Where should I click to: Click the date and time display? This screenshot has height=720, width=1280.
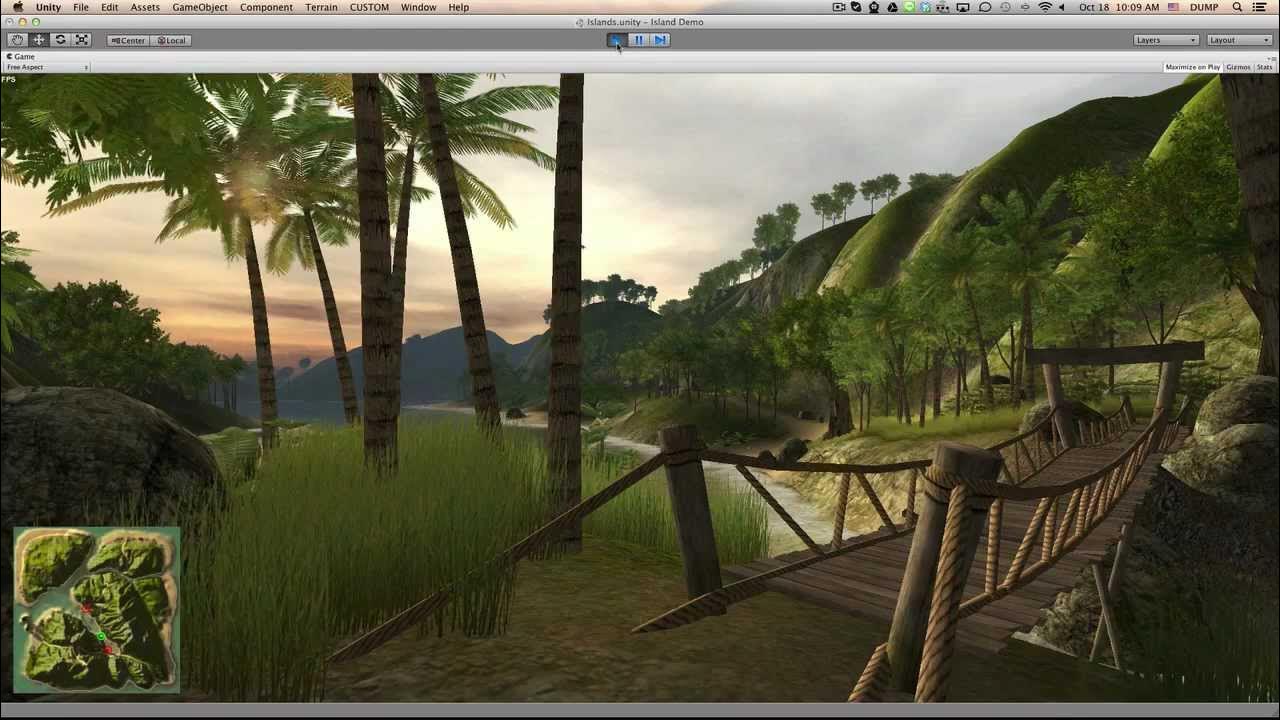1118,7
